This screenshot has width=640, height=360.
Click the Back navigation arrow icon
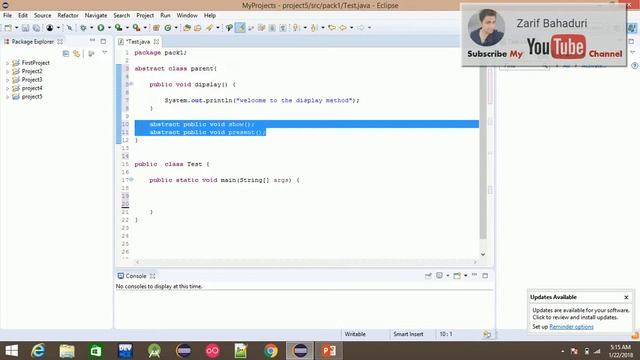[343, 28]
